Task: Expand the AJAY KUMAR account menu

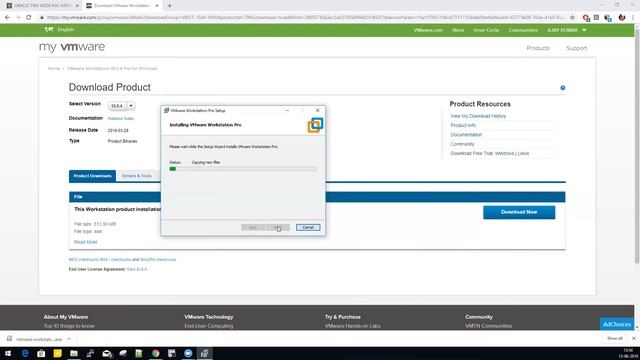Action: click(567, 30)
